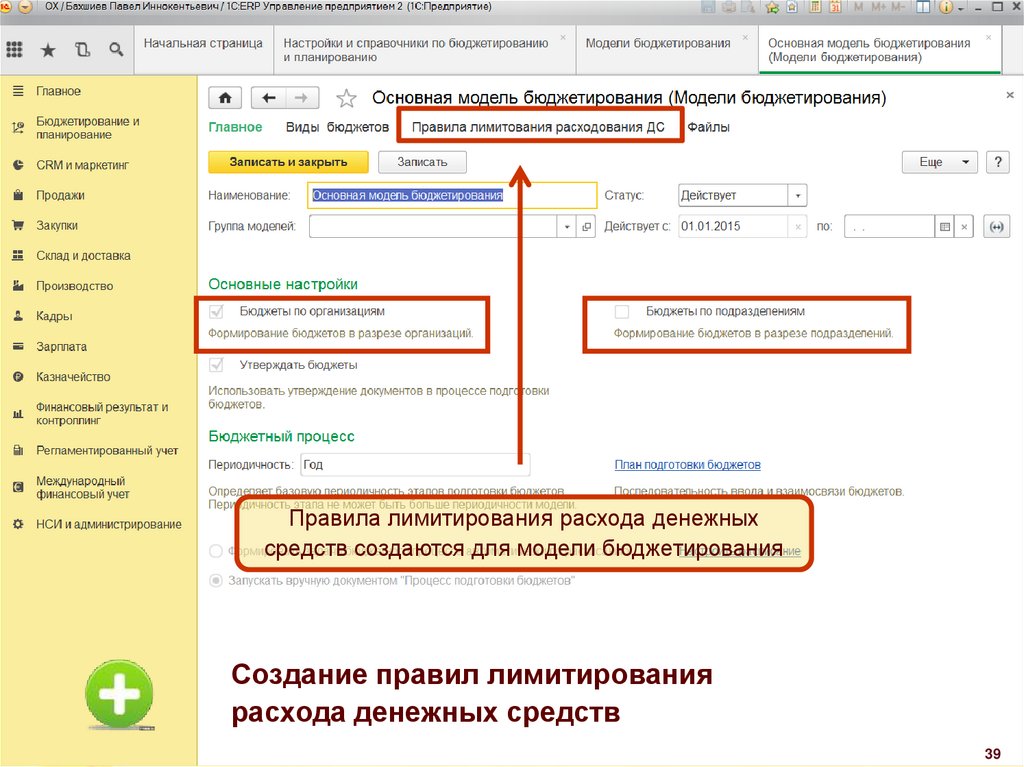Open the Продажи section
1024x767 pixels.
(x=60, y=195)
